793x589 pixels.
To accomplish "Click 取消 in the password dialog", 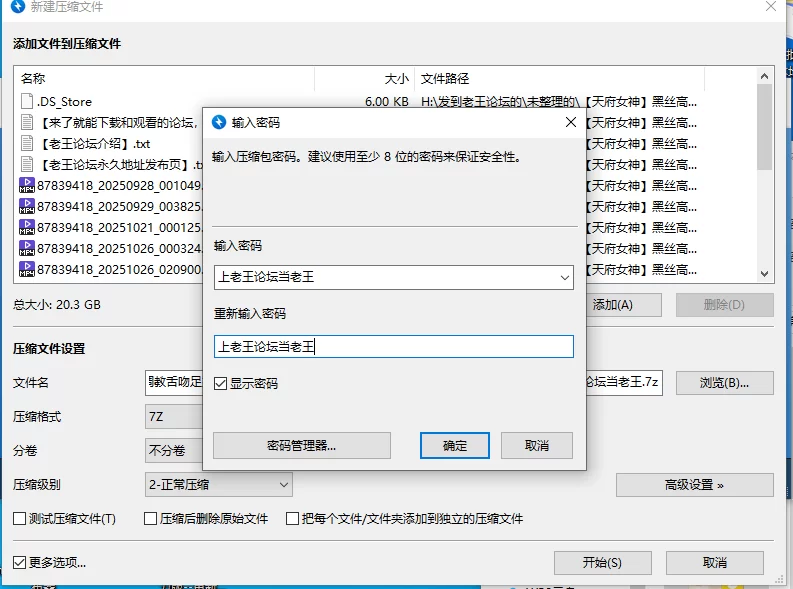I will click(x=537, y=445).
